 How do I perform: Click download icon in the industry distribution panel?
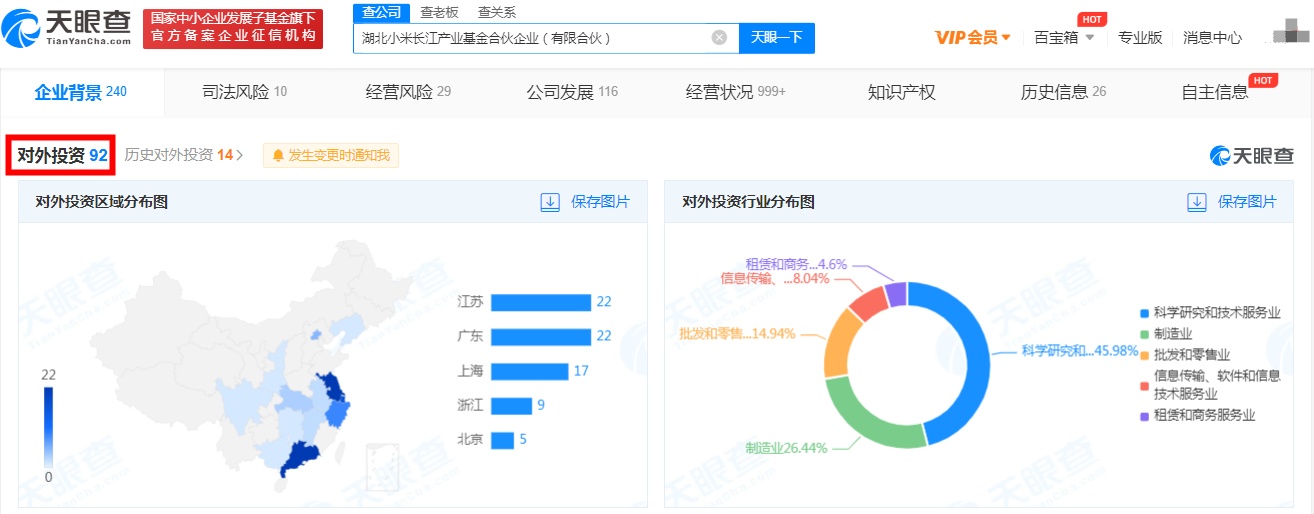click(1197, 202)
